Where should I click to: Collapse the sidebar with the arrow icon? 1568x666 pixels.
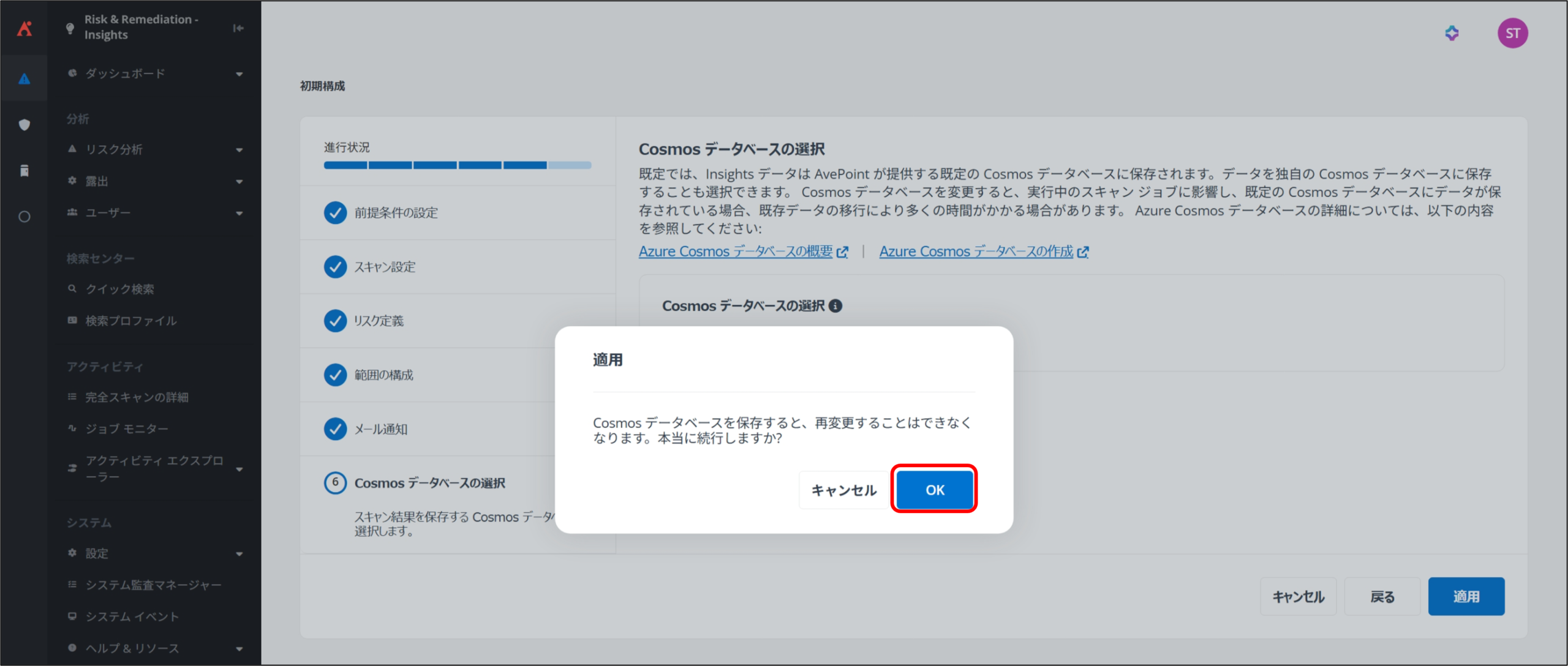pyautogui.click(x=238, y=28)
